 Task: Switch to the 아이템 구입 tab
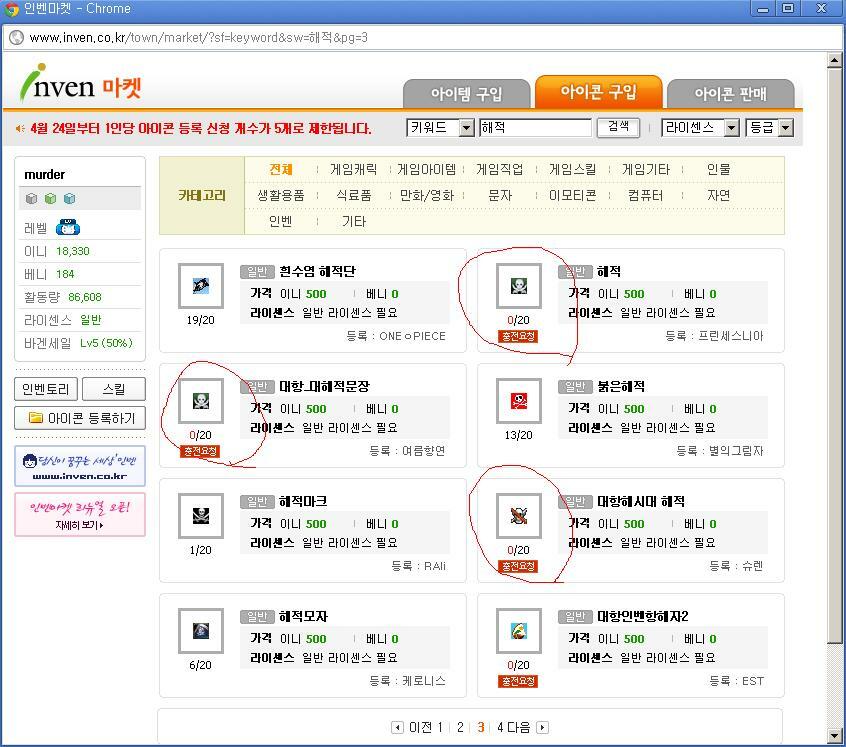point(466,94)
